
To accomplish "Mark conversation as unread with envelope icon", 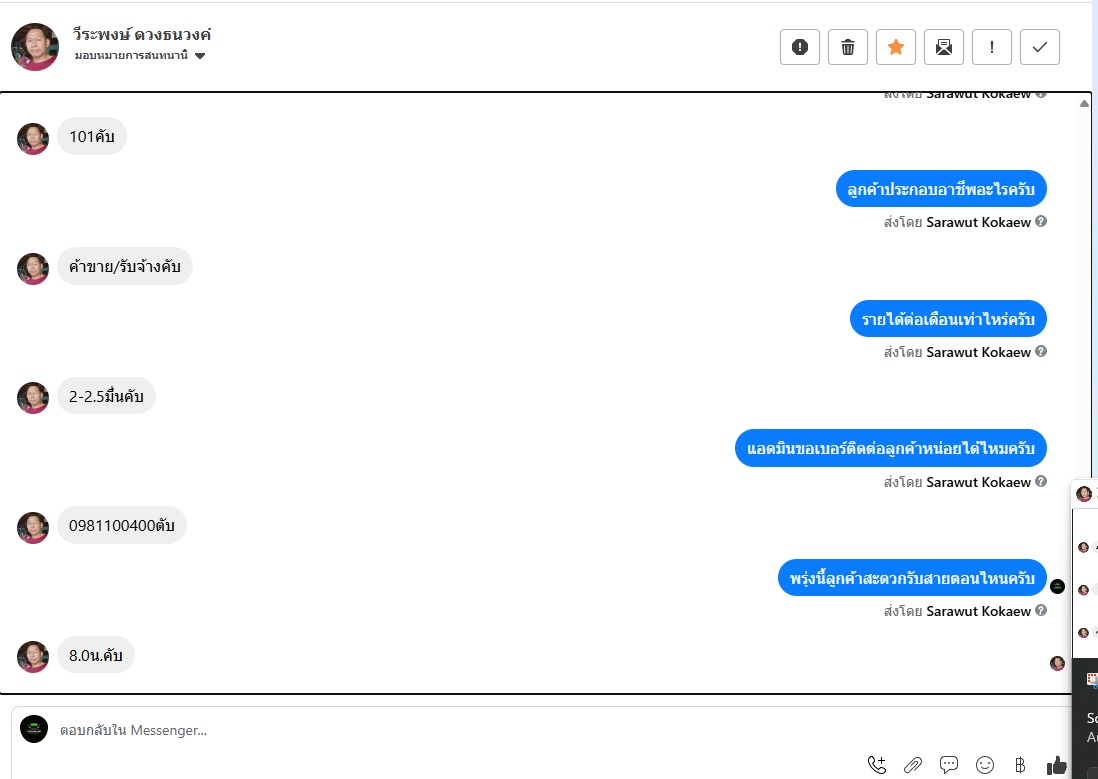I will 944,47.
